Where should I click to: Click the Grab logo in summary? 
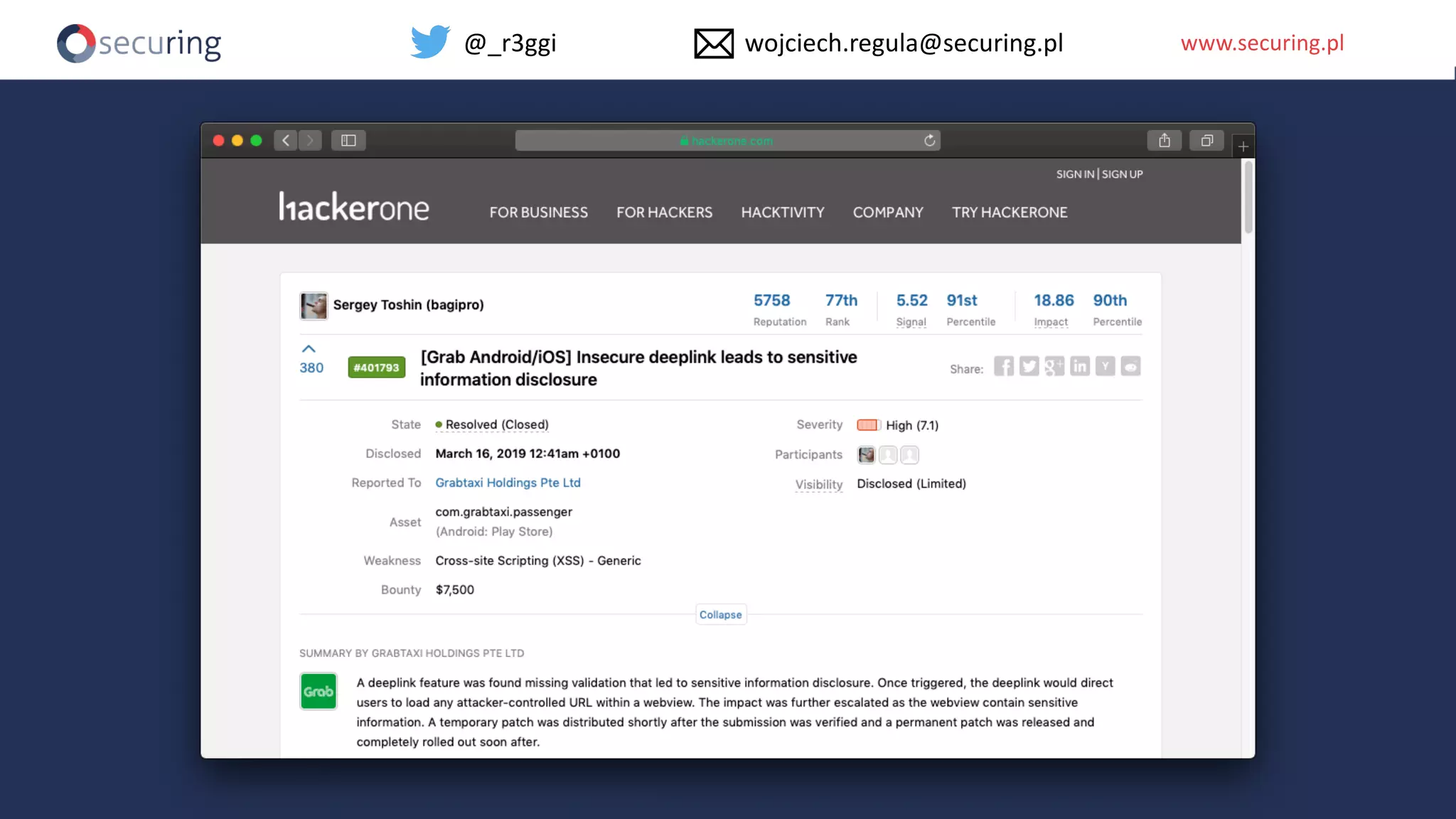[318, 691]
